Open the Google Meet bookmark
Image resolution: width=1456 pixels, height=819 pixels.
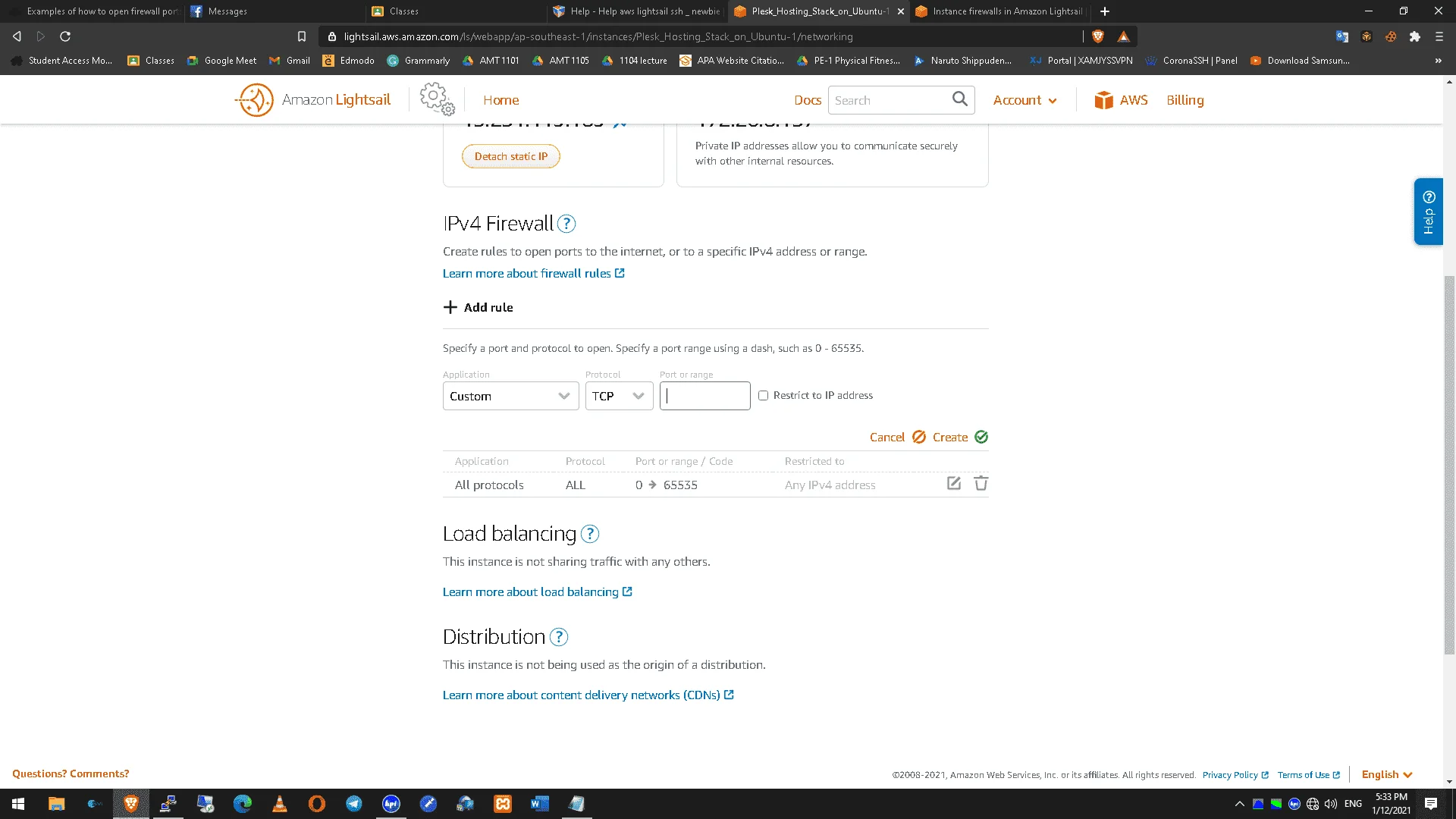click(221, 61)
